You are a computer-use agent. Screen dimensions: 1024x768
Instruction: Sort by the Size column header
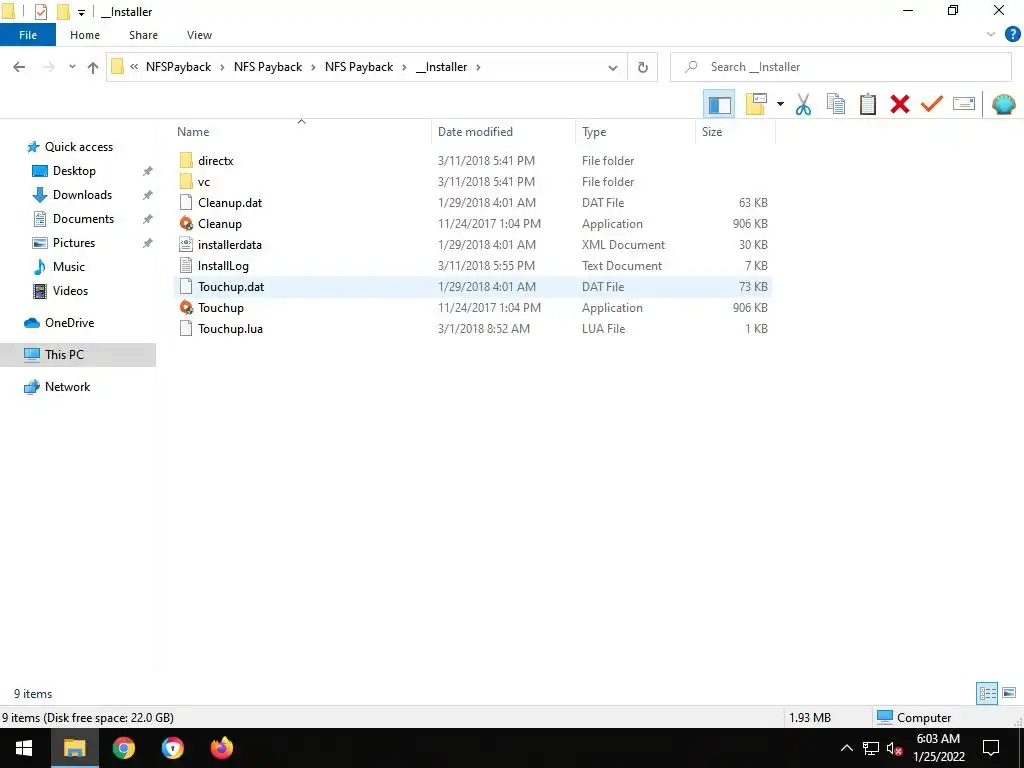coord(712,132)
